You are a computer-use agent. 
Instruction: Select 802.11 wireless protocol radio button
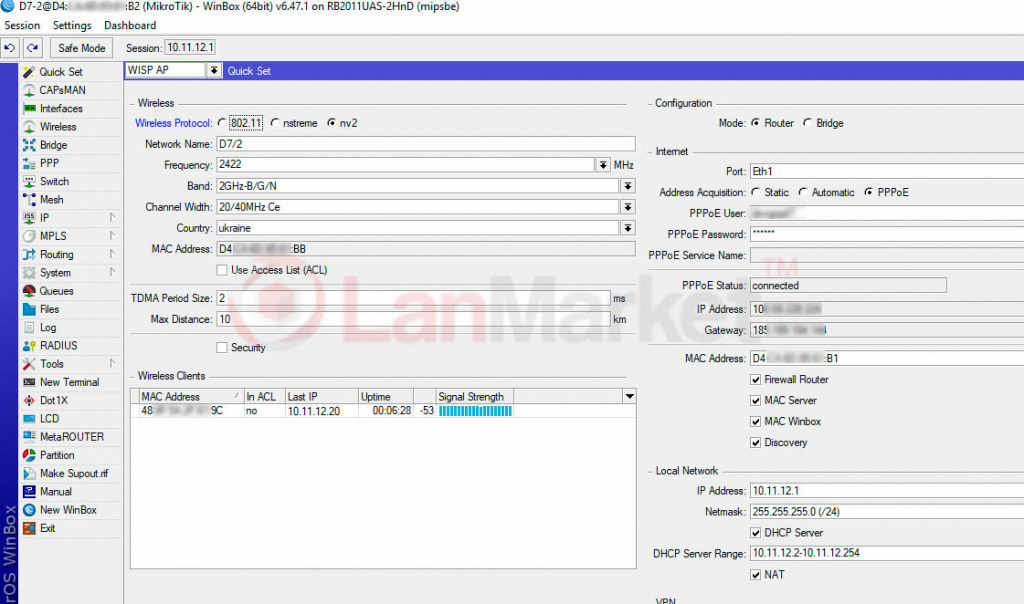(222, 123)
